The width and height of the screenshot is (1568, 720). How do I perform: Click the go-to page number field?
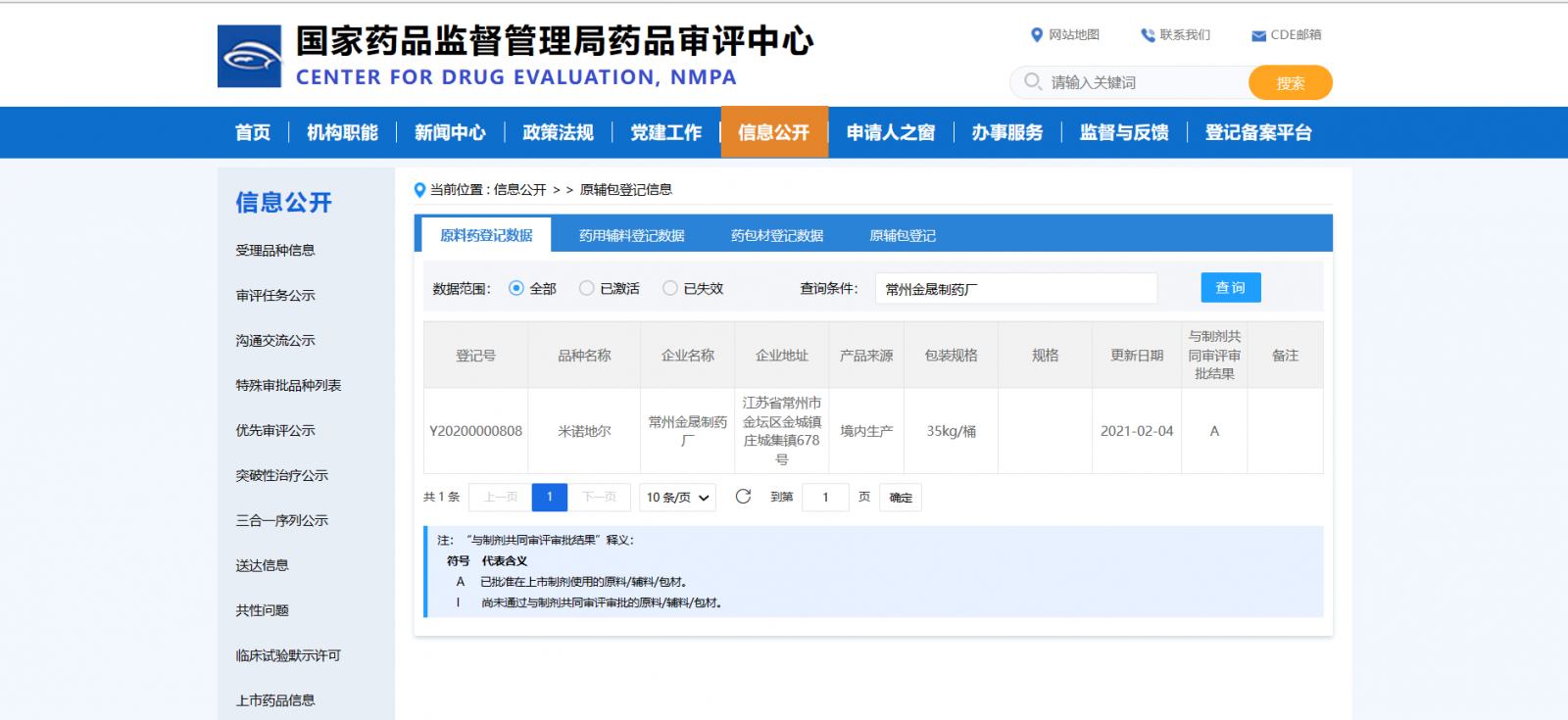click(x=825, y=498)
